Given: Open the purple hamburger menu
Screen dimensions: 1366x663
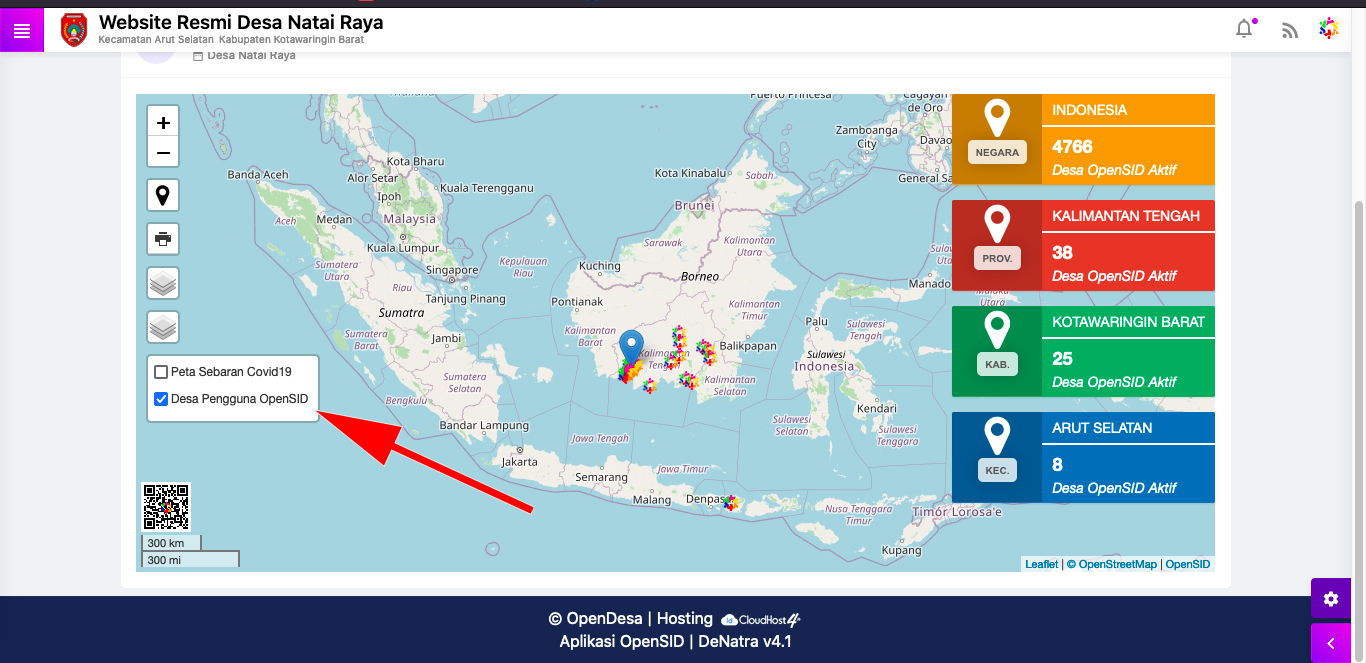Looking at the screenshot, I should tap(22, 31).
